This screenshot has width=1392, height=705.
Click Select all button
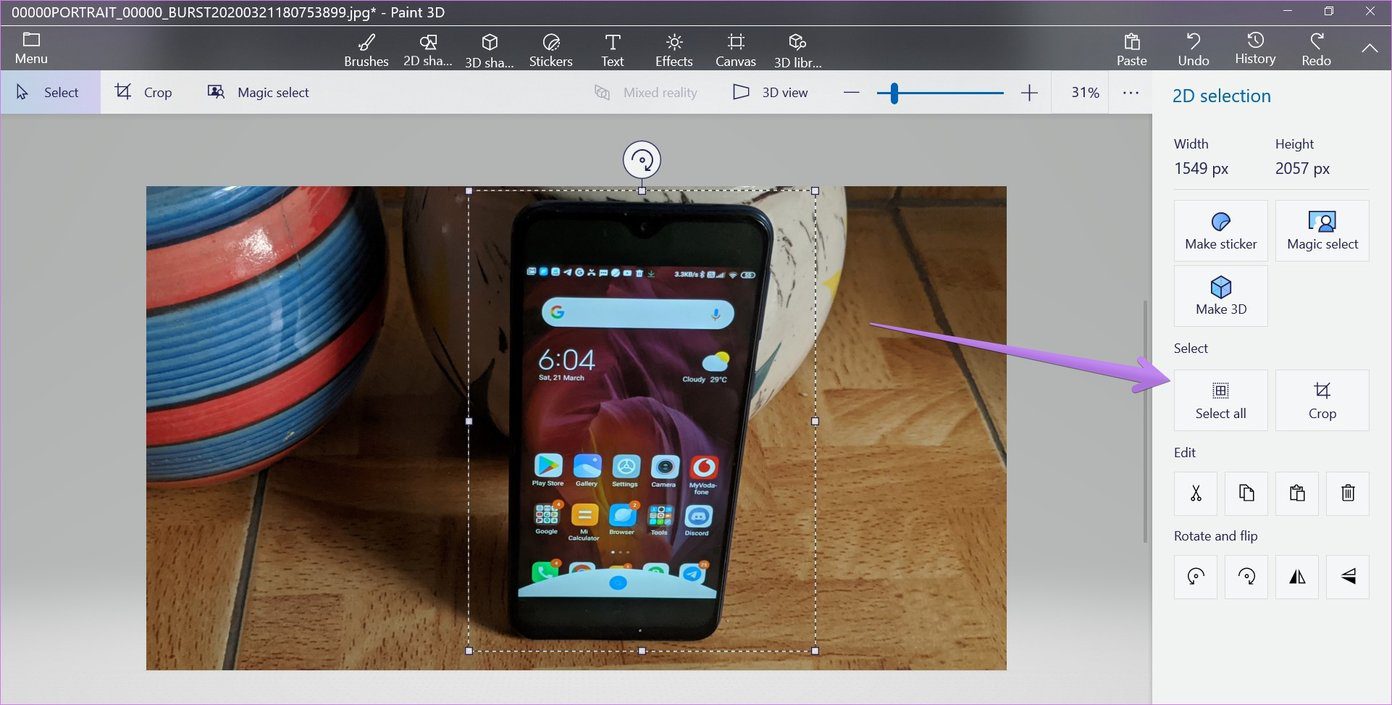[1220, 400]
